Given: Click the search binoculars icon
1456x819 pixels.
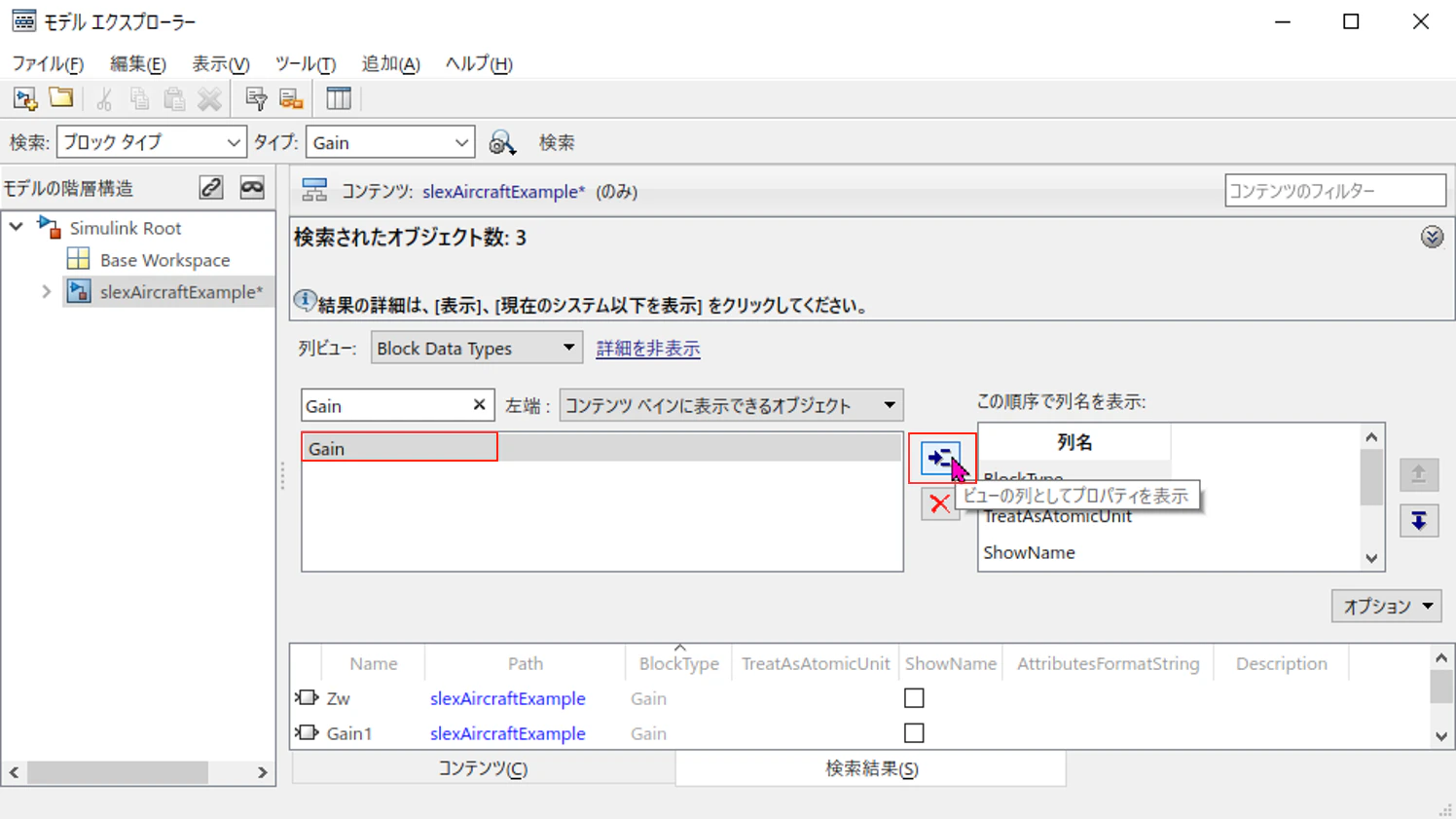Looking at the screenshot, I should (x=502, y=143).
